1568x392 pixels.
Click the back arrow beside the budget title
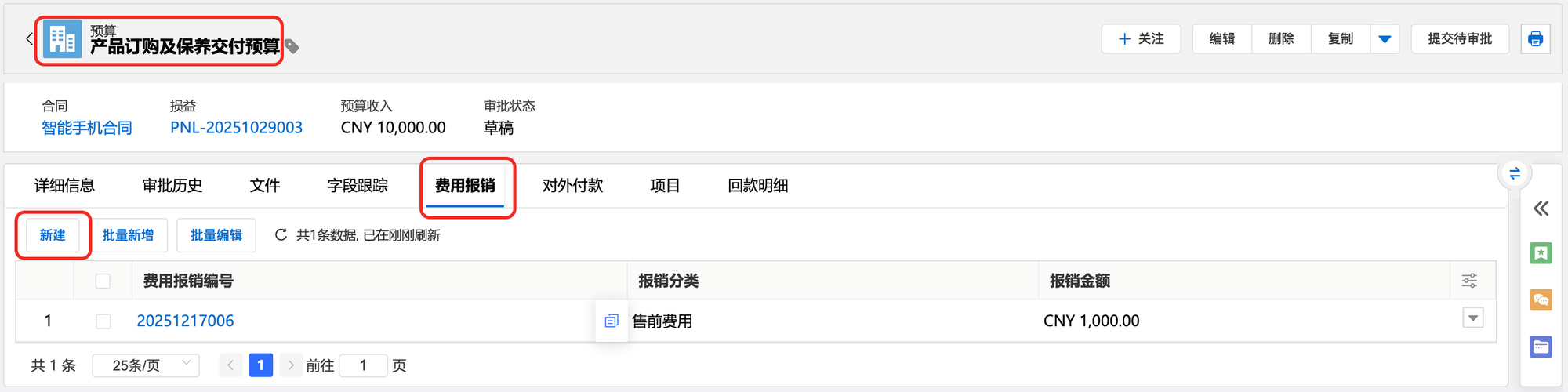coord(29,38)
